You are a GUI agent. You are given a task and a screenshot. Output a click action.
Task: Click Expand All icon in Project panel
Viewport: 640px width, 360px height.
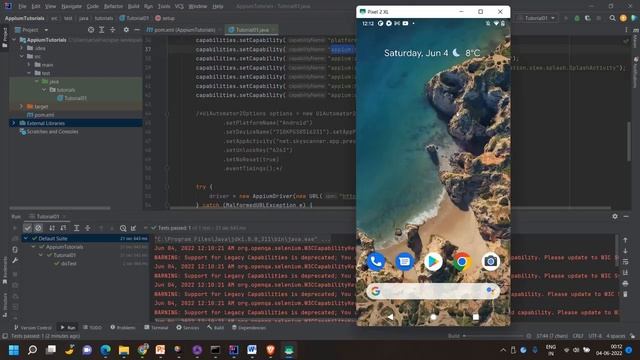click(x=102, y=30)
